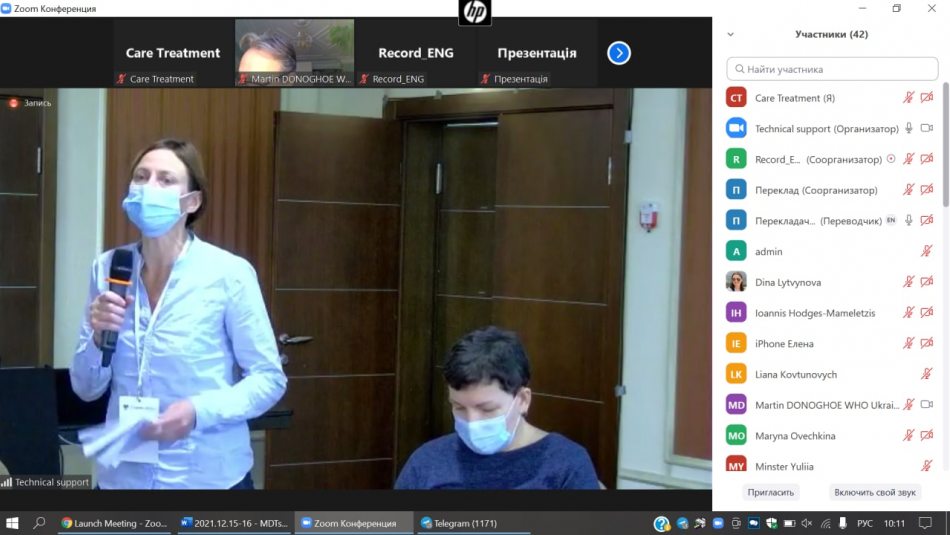Click the next arrow in gallery strip

click(x=619, y=53)
